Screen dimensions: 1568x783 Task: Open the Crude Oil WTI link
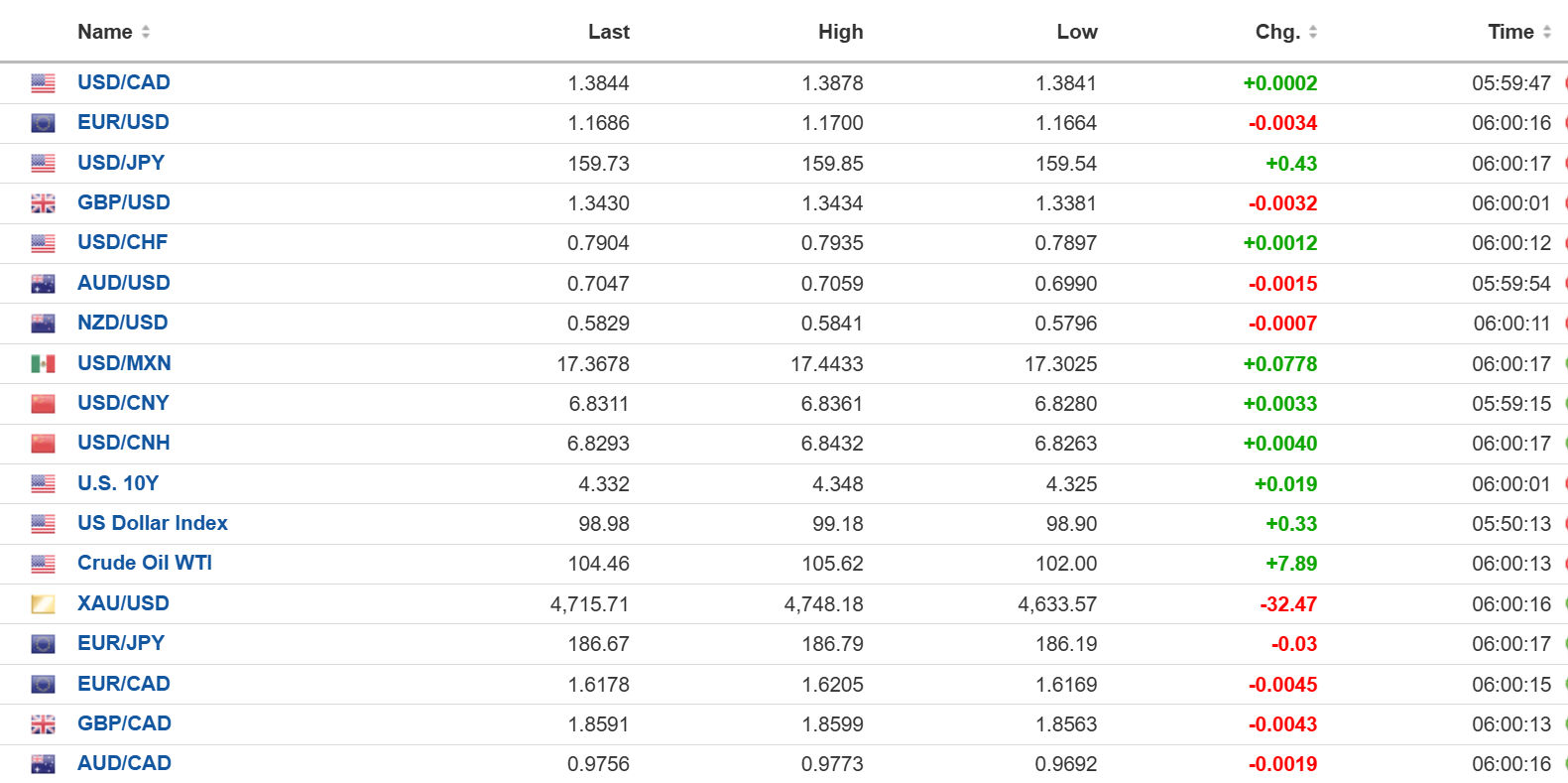click(x=145, y=563)
